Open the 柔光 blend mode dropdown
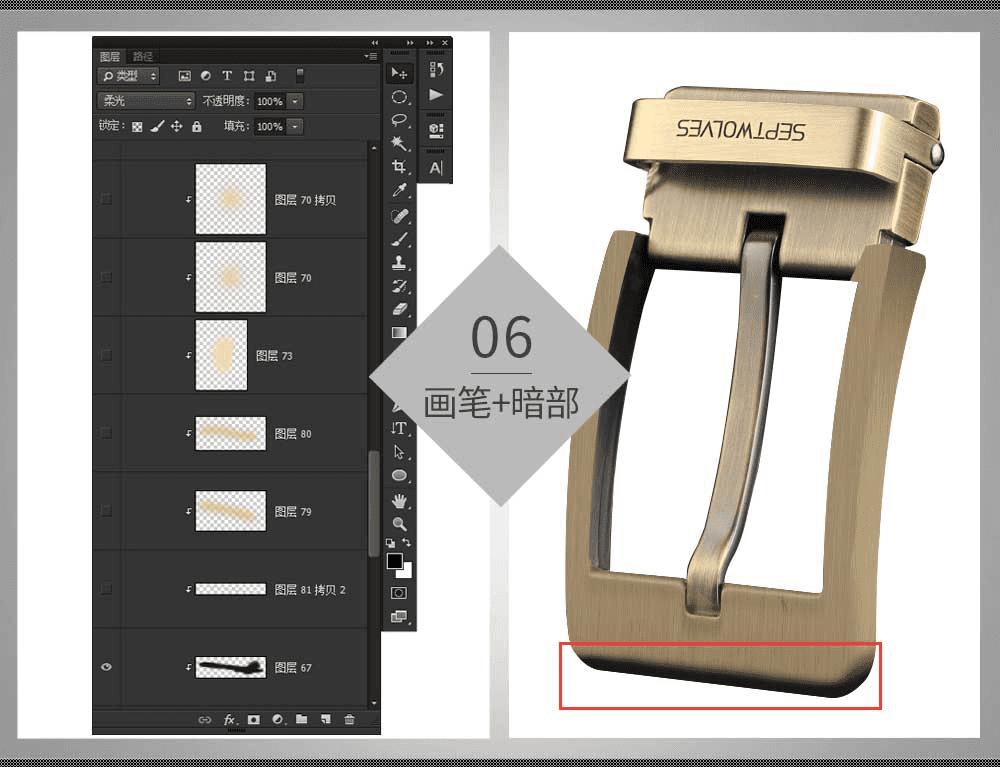 [x=146, y=101]
